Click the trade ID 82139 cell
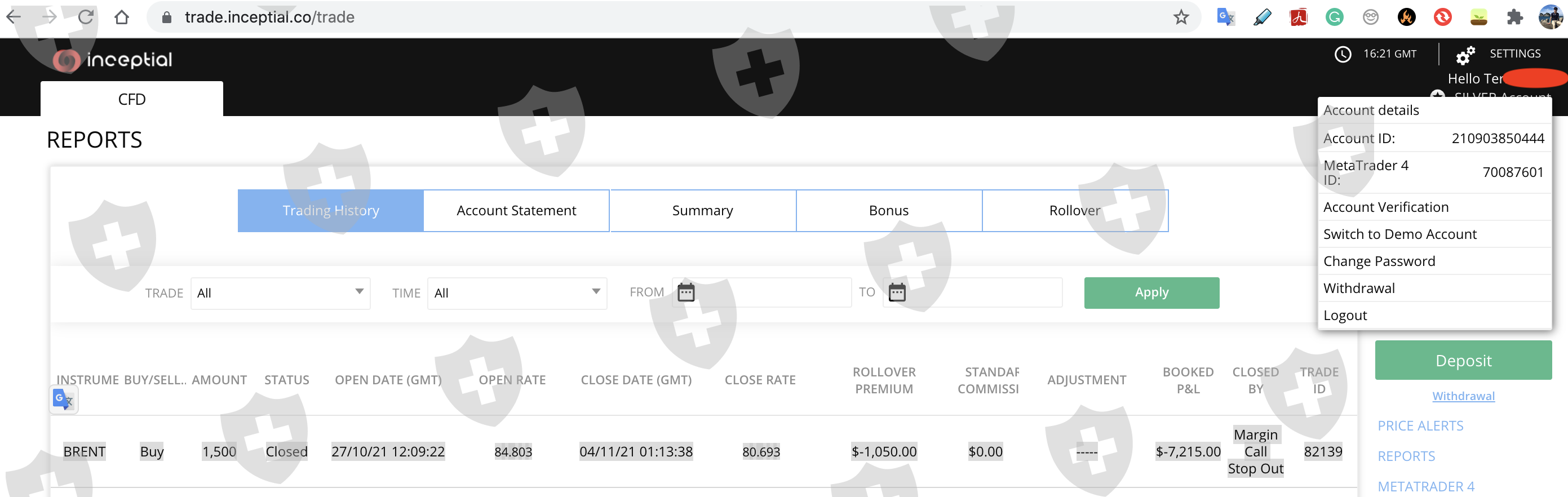 pos(1323,452)
